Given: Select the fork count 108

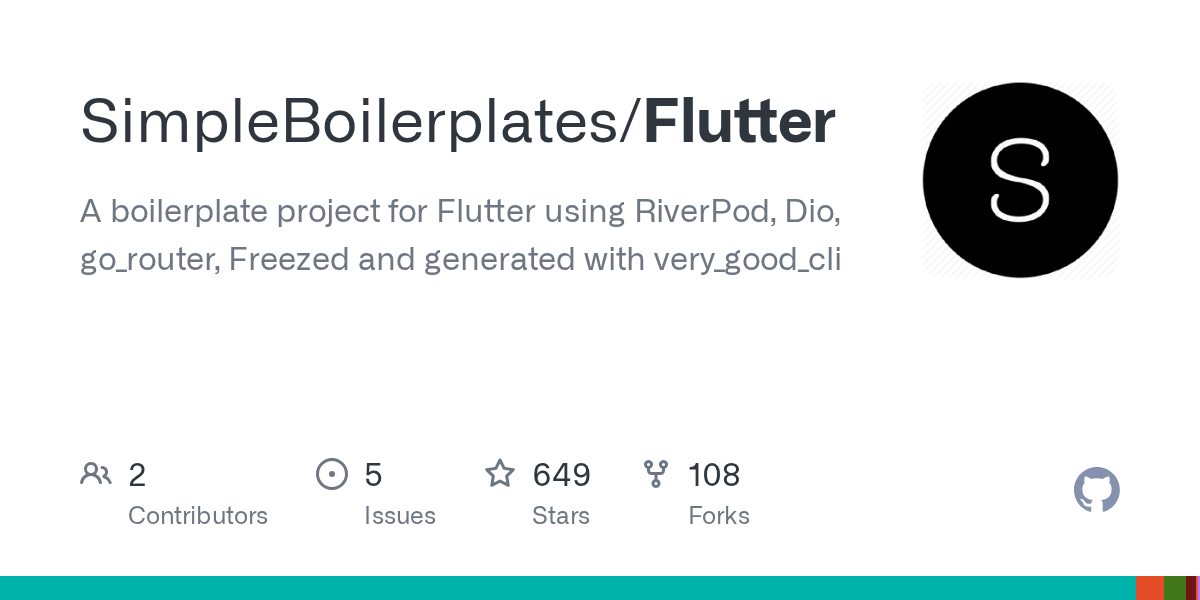Looking at the screenshot, I should pyautogui.click(x=714, y=475).
